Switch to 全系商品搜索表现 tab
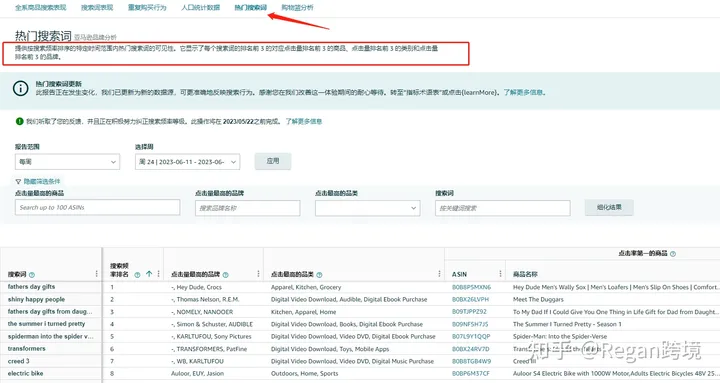720x383 pixels. pyautogui.click(x=40, y=7)
